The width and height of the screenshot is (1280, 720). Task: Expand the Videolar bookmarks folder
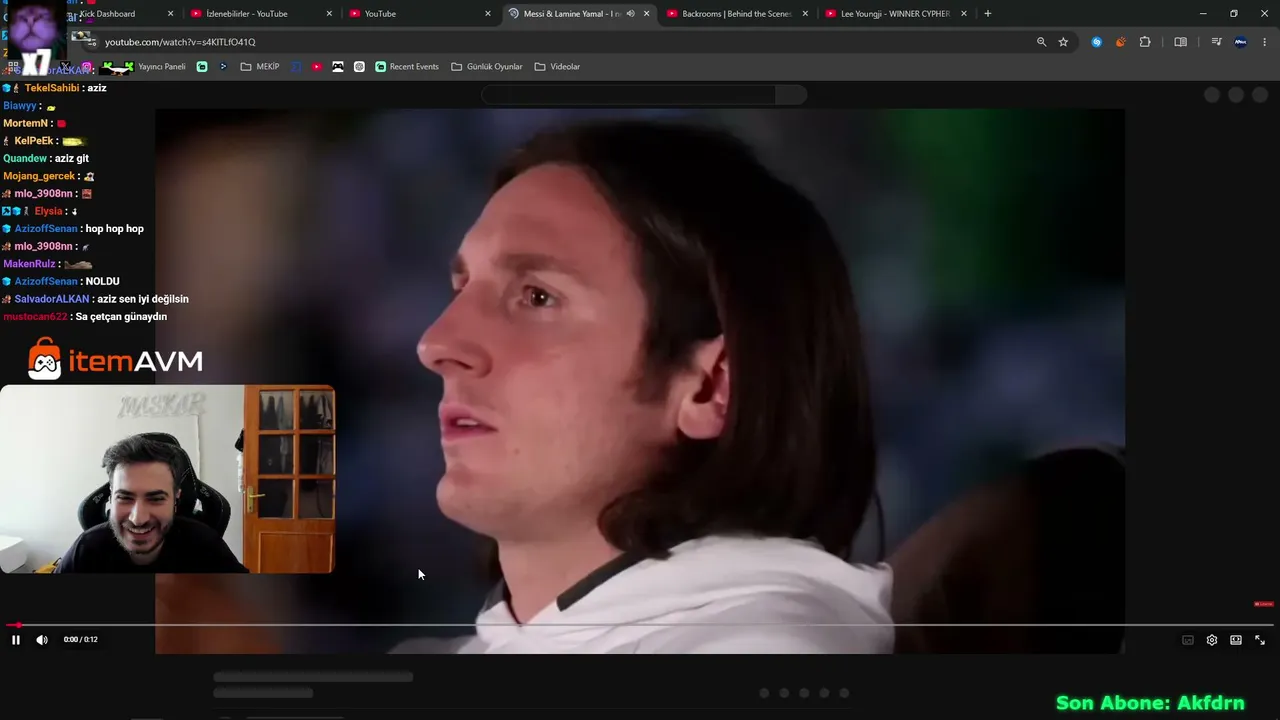coord(557,67)
